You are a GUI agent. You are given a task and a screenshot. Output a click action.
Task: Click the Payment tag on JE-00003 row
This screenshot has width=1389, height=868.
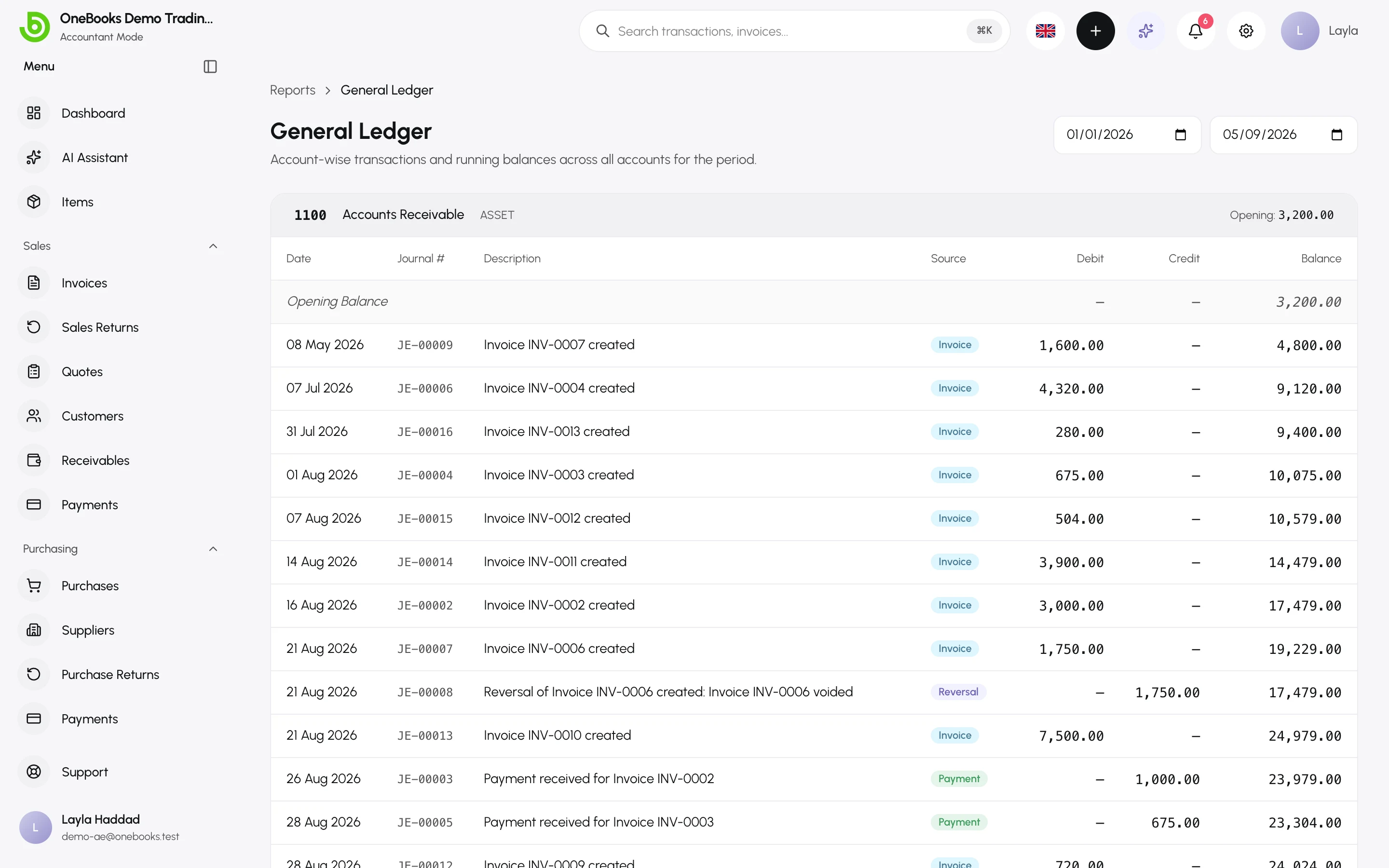(x=958, y=778)
